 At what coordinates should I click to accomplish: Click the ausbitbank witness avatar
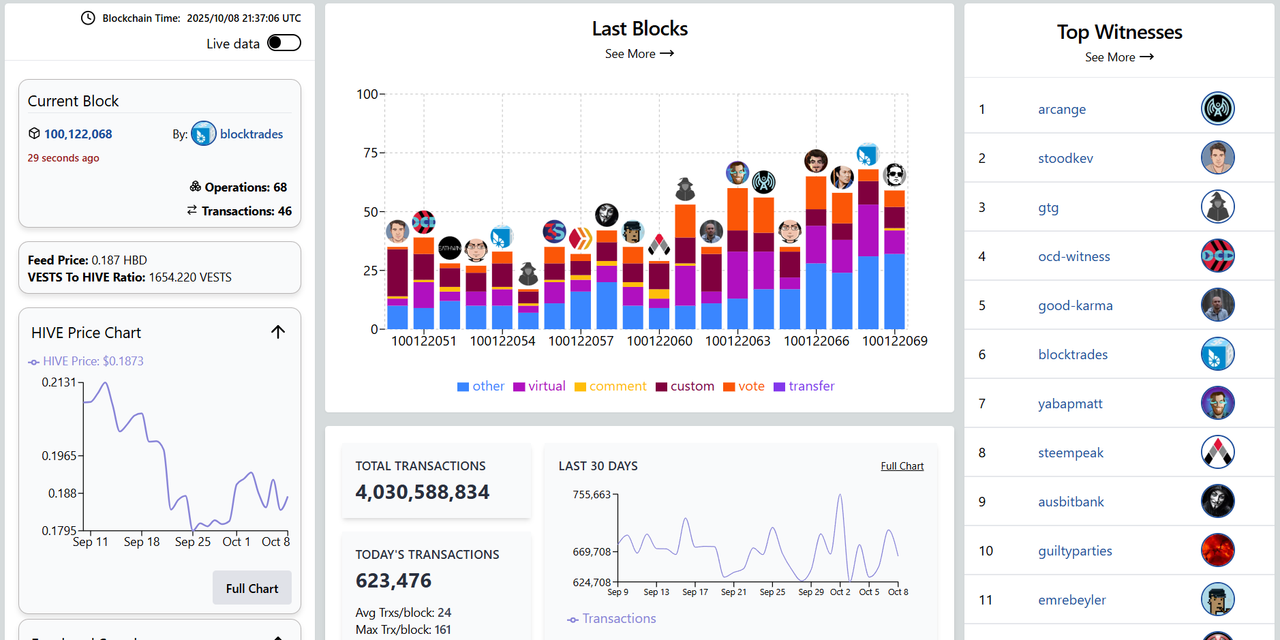[1217, 501]
